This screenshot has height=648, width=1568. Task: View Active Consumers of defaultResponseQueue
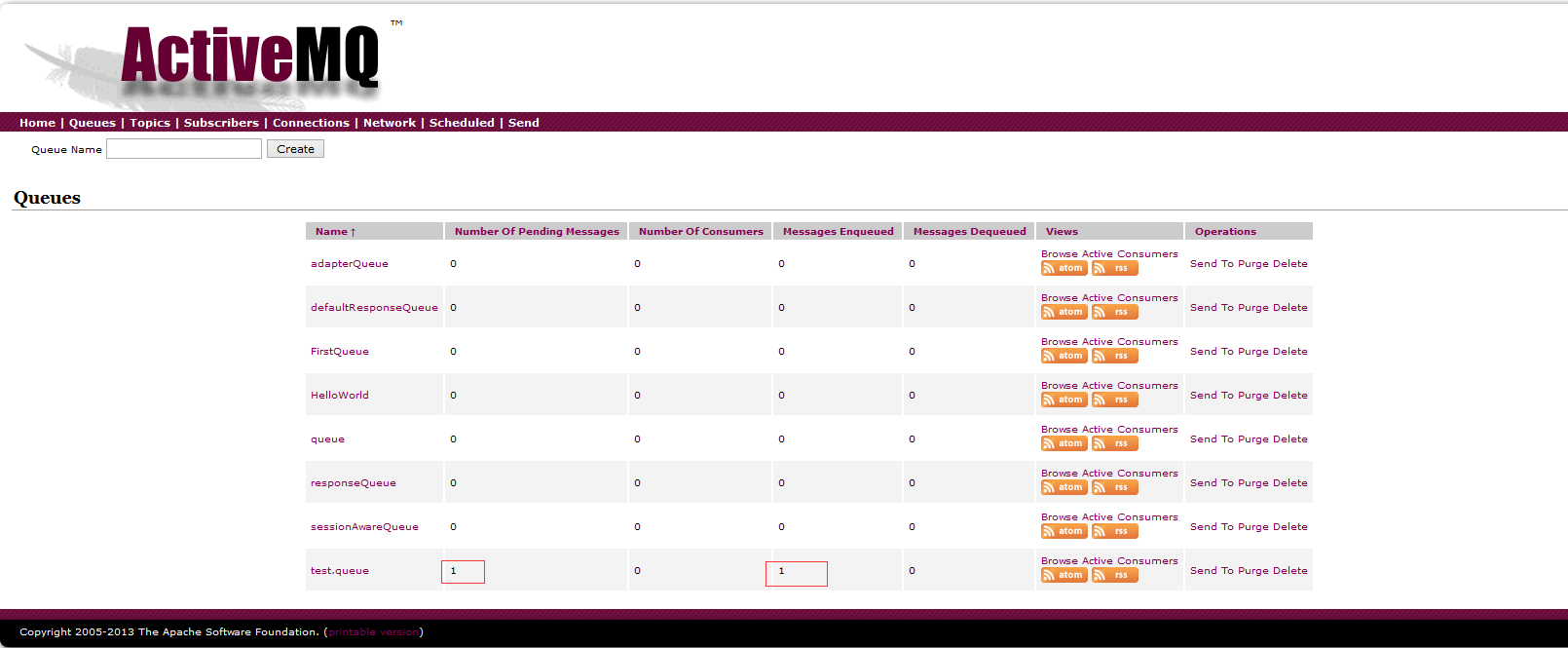tap(1130, 298)
